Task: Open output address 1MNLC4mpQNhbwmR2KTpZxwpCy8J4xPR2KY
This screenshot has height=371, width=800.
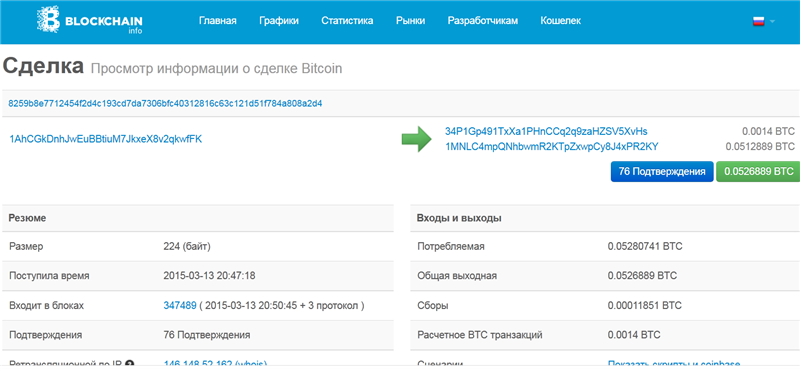Action: pyautogui.click(x=552, y=146)
